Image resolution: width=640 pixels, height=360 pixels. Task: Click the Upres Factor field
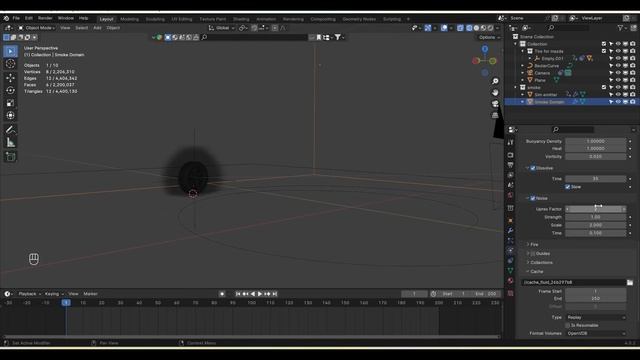(x=596, y=209)
